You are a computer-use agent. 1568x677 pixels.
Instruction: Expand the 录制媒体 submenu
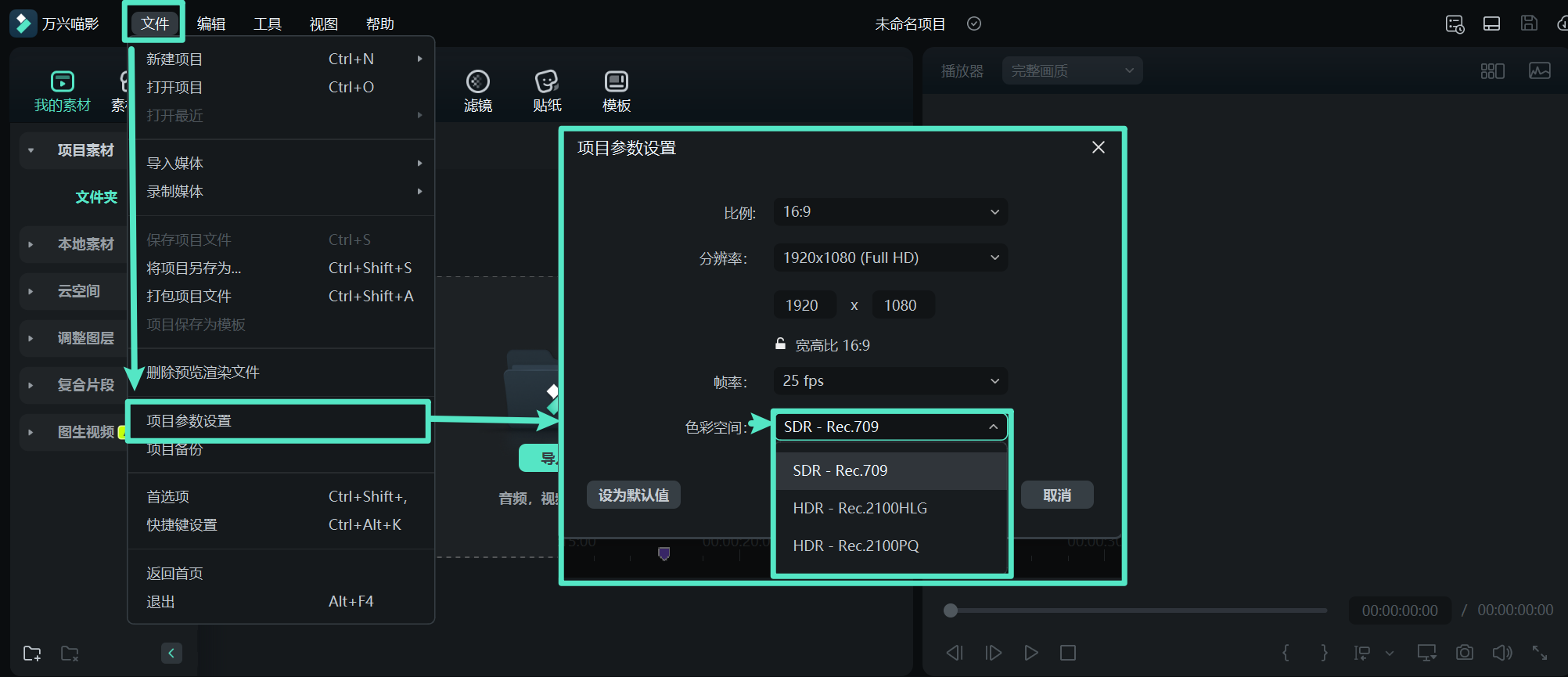pos(282,191)
